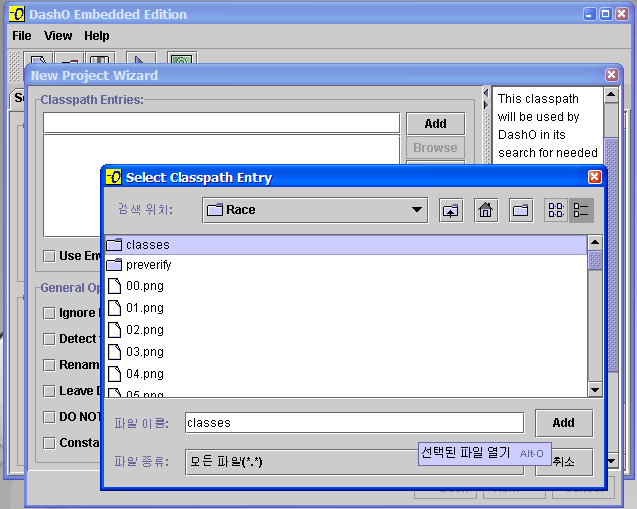Expand help pane with right splitter arrow

point(486,105)
